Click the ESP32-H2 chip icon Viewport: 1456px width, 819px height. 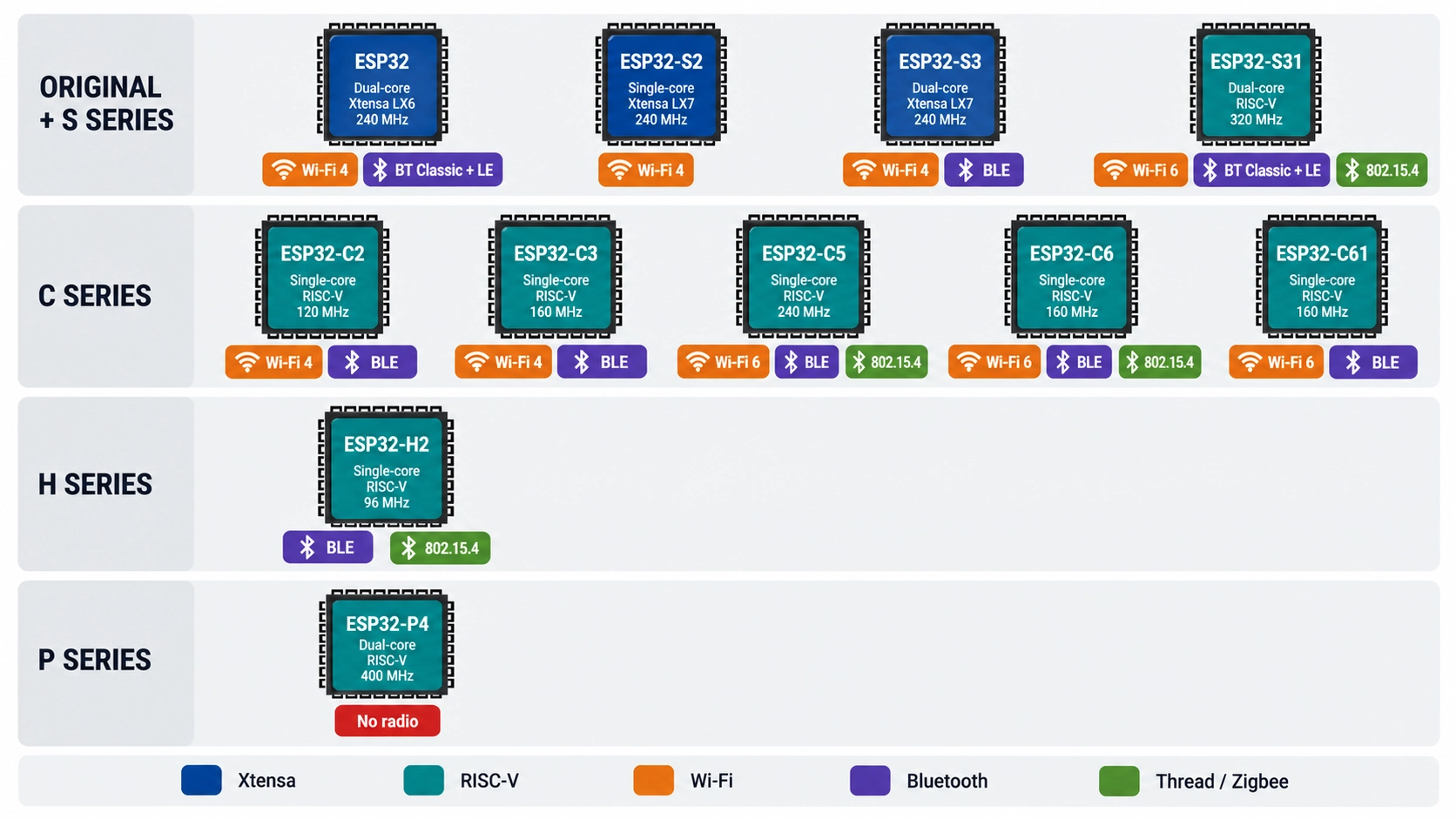coord(386,467)
